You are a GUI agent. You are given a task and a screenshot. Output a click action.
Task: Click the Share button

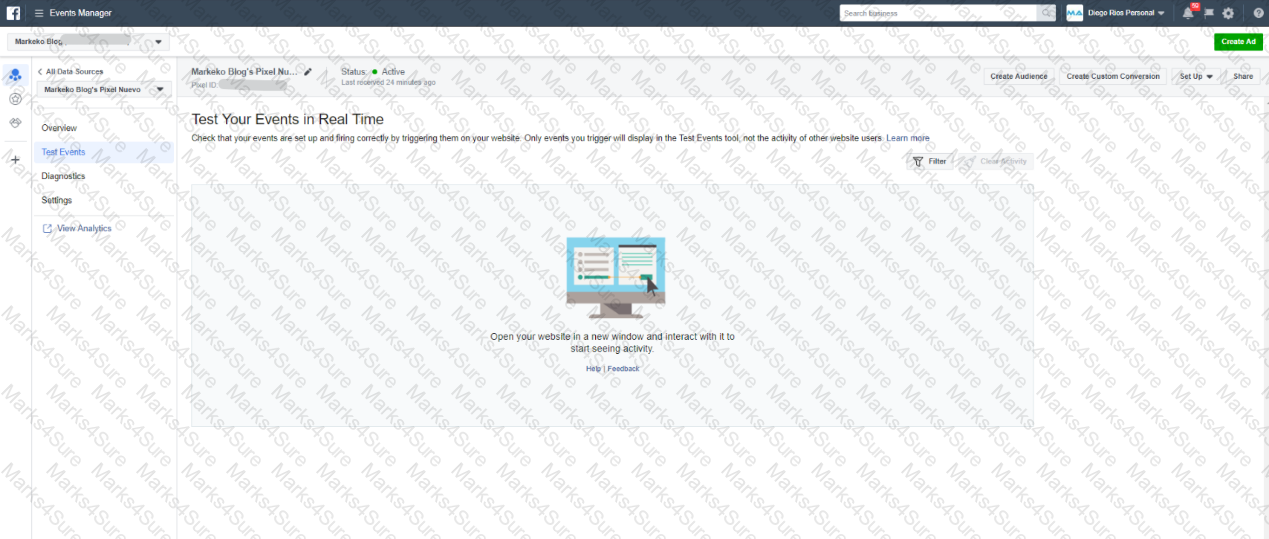(x=1243, y=76)
